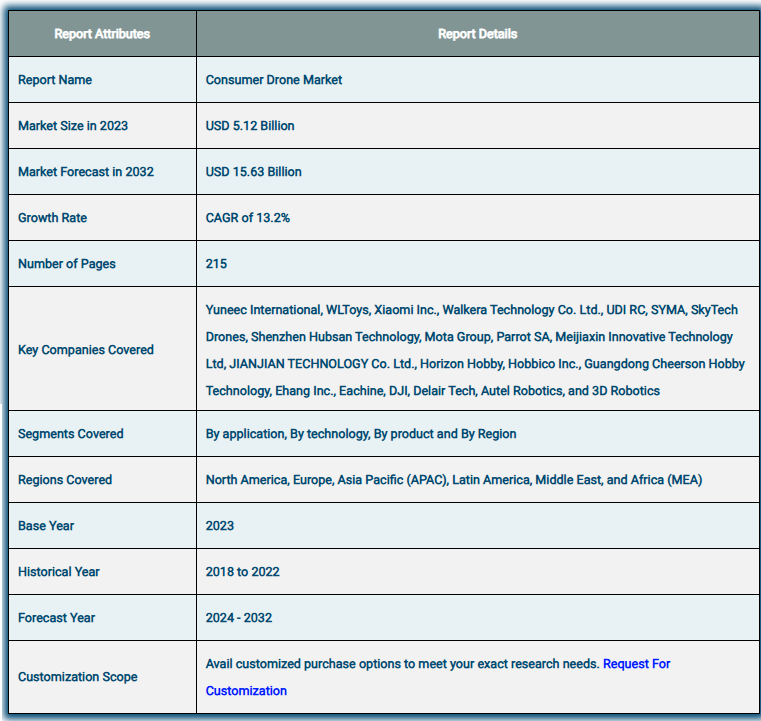The height and width of the screenshot is (721, 761).
Task: Click the Market Forecast in 2032 label
Action: (86, 172)
